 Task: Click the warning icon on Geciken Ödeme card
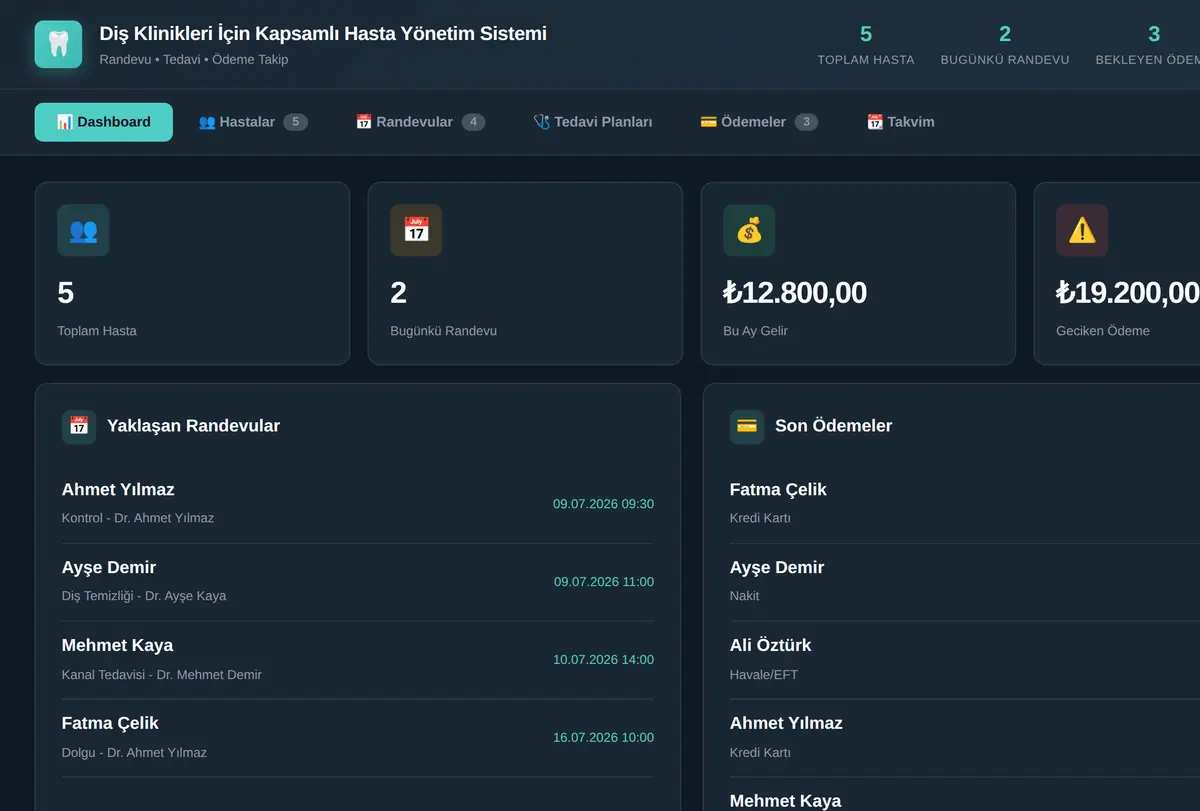click(x=1082, y=230)
